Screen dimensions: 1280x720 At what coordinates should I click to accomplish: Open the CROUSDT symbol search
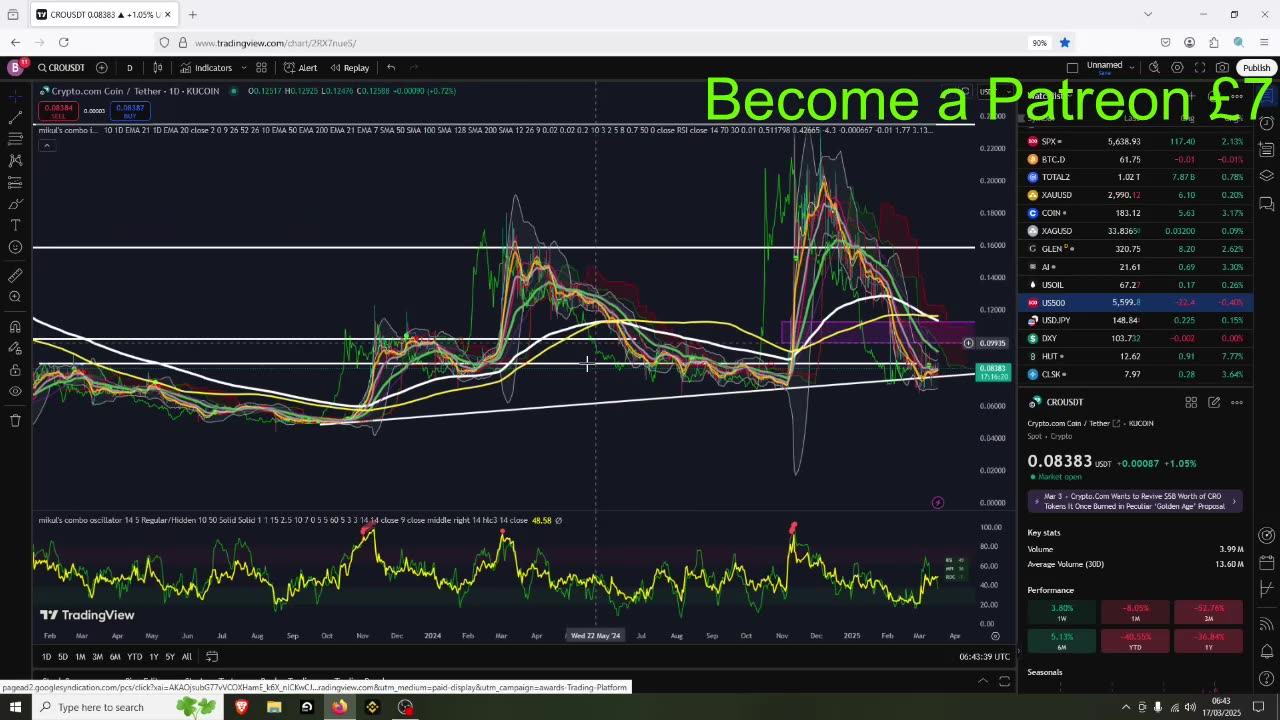tap(61, 68)
